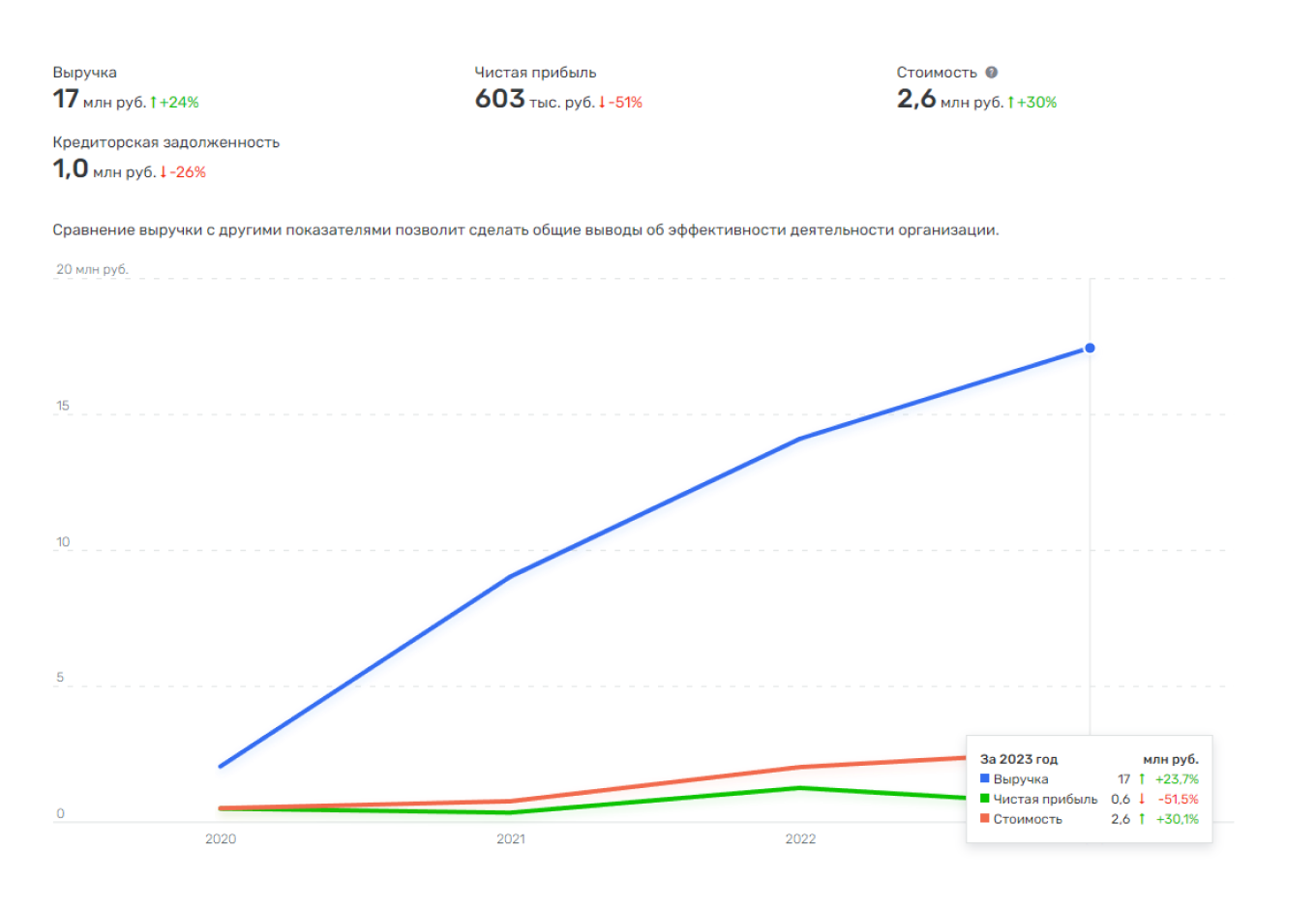Click the red down arrow beside -51%
The width and height of the screenshot is (1316, 912).
coord(602,102)
